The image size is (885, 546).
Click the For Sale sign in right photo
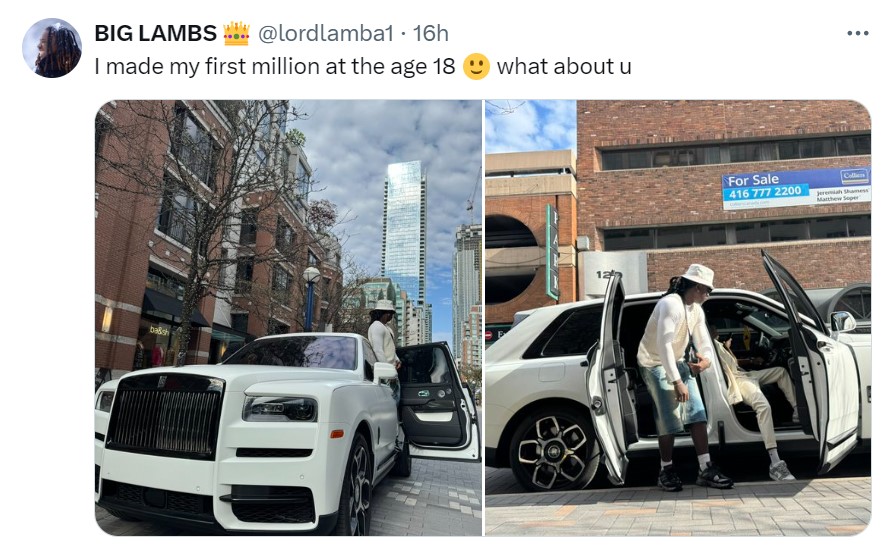[x=796, y=188]
